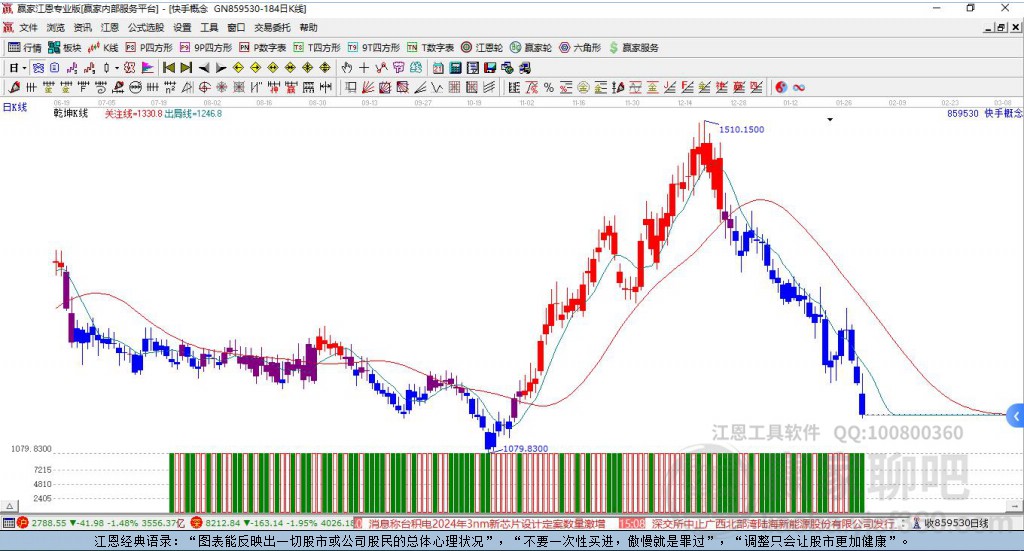Switch to K线 chart mode

tap(103, 47)
